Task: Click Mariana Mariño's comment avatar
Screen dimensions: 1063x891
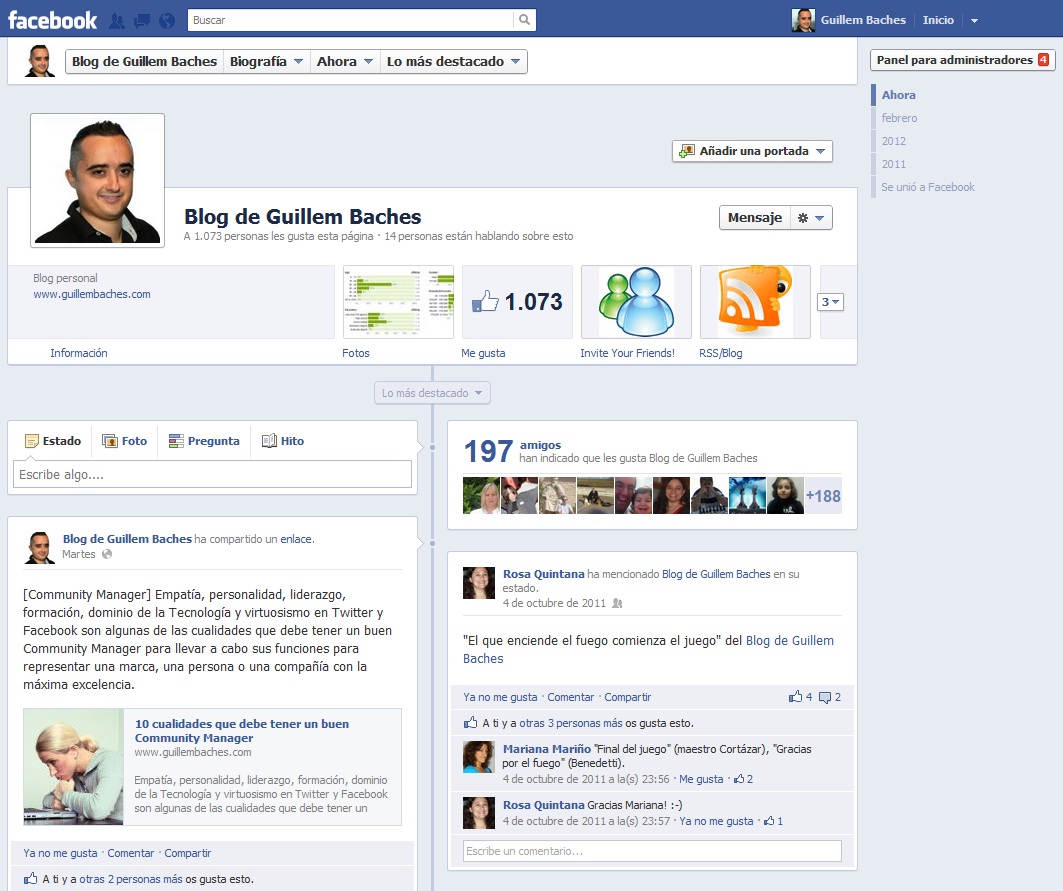Action: pos(479,757)
